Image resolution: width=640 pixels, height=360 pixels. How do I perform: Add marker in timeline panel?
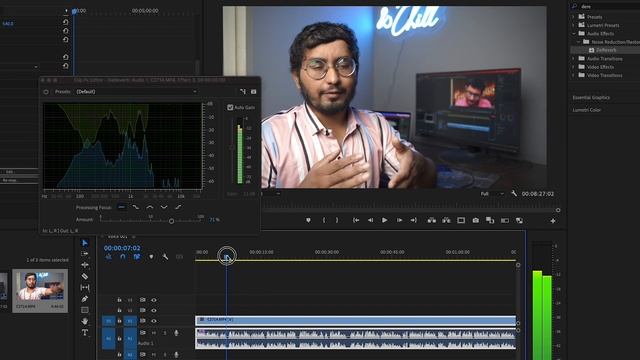click(x=151, y=257)
